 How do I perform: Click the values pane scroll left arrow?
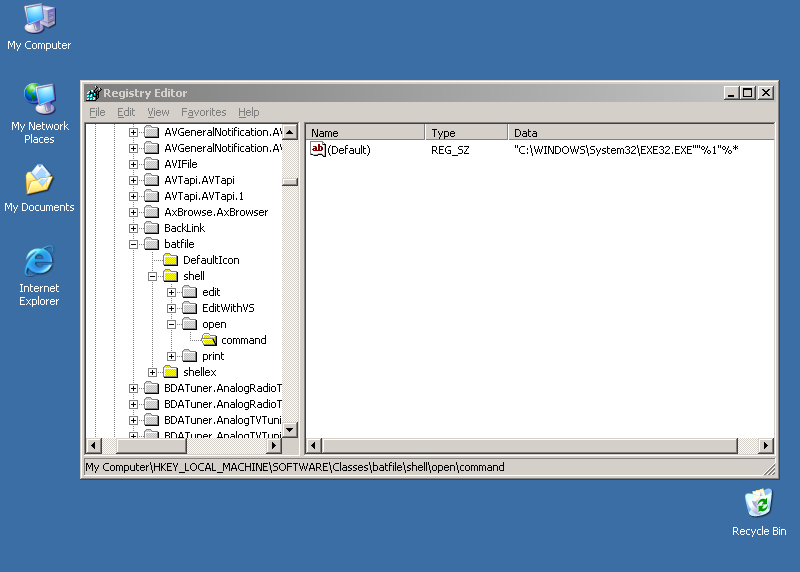coord(313,445)
